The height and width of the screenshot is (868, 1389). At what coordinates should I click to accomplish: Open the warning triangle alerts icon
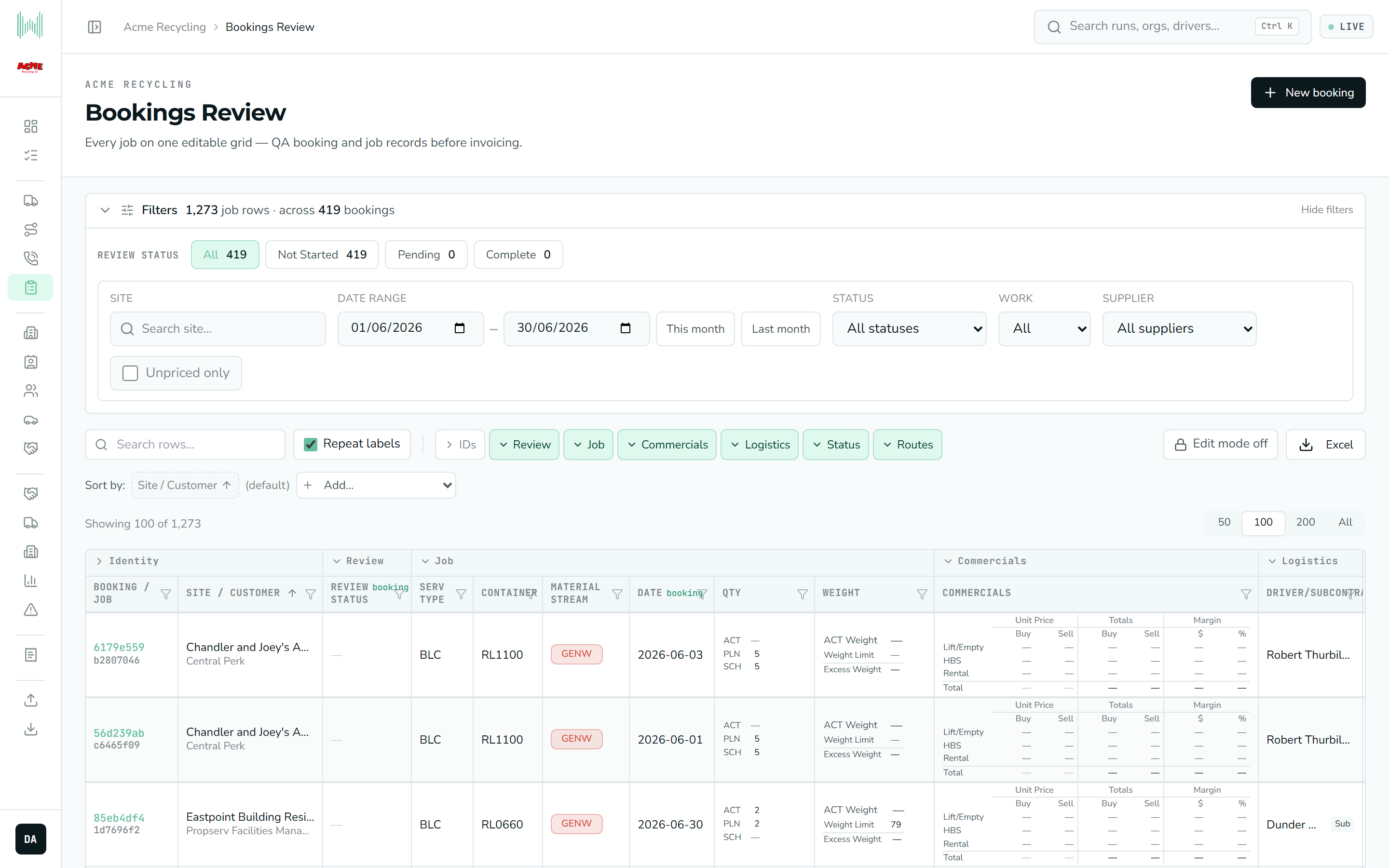coord(30,610)
